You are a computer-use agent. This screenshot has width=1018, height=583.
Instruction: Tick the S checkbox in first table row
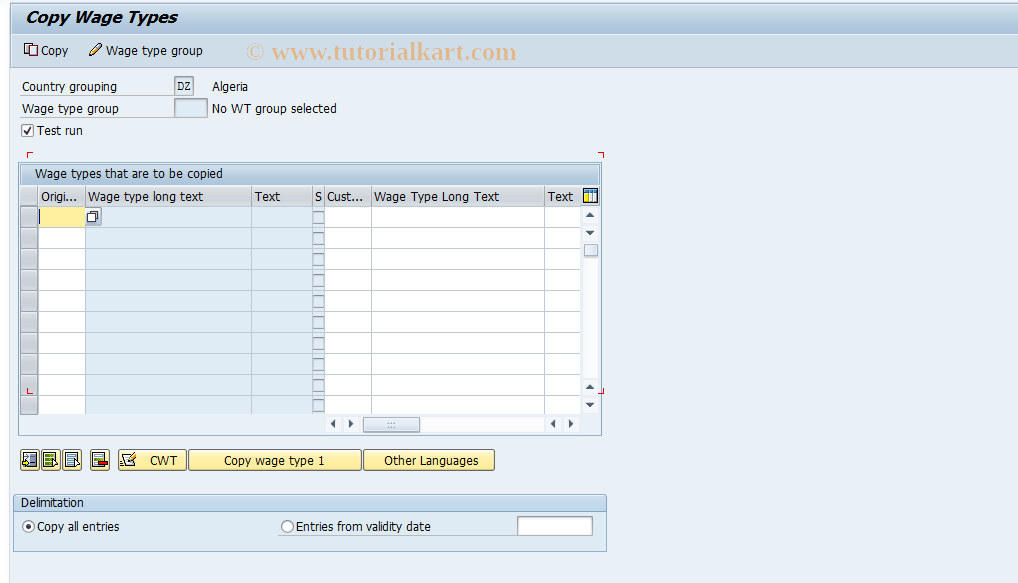click(318, 217)
